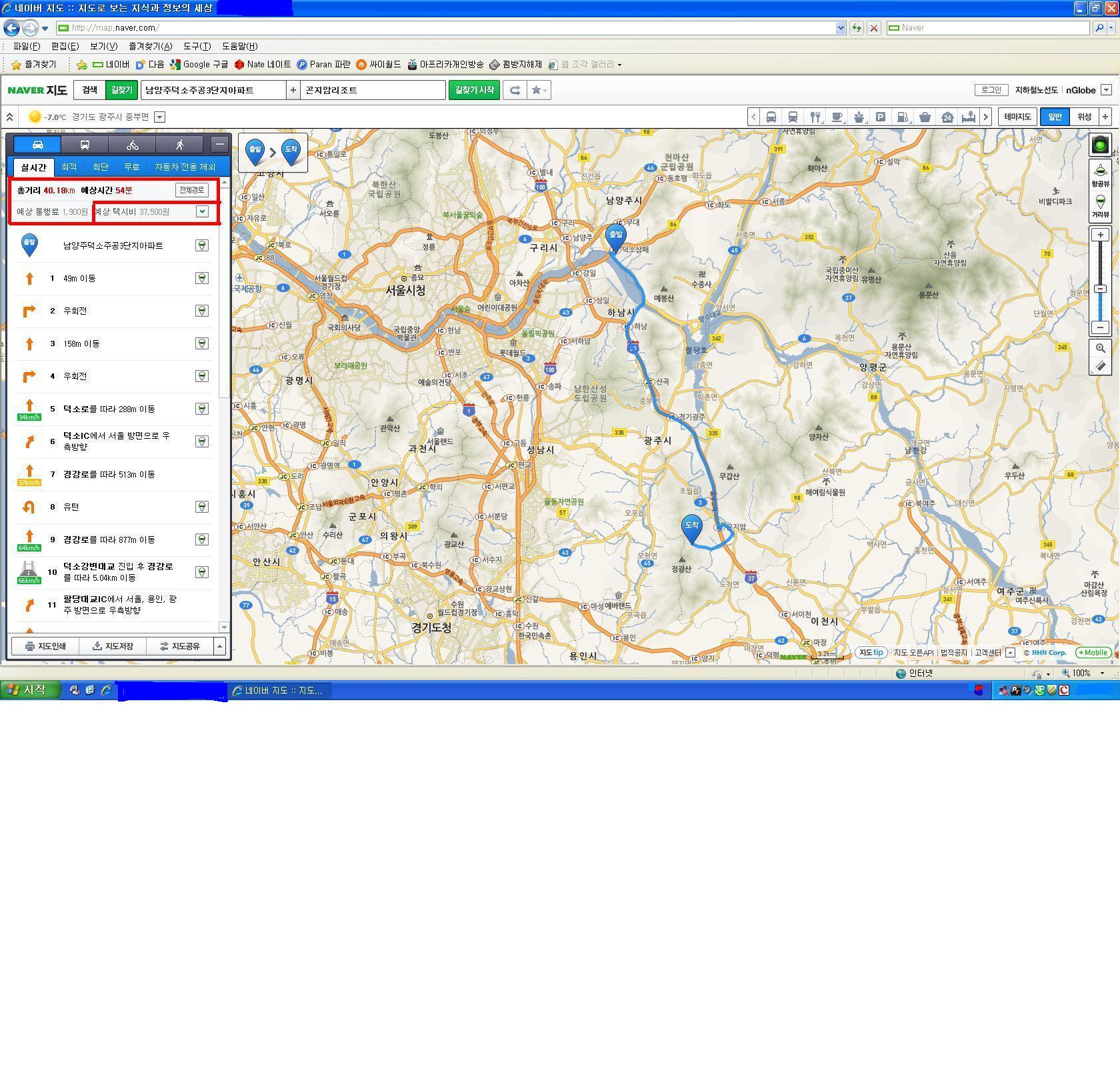Show step 10 덕소강변대교 on map

[x=201, y=572]
